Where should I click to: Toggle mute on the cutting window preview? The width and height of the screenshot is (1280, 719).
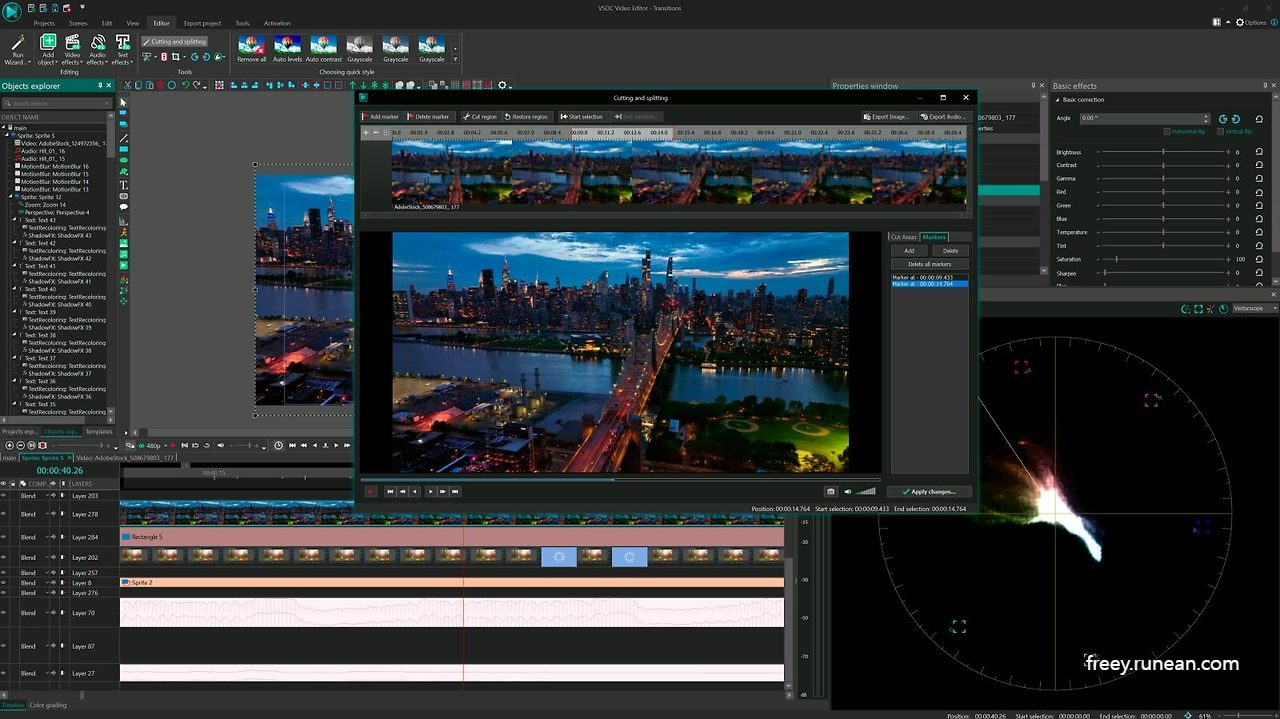pyautogui.click(x=848, y=491)
